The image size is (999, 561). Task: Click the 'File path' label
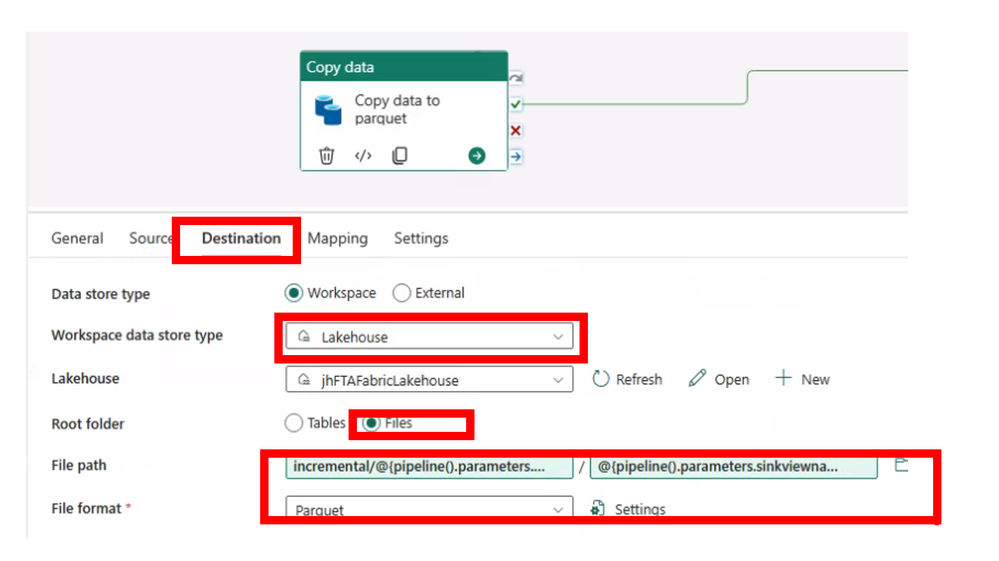click(x=79, y=465)
